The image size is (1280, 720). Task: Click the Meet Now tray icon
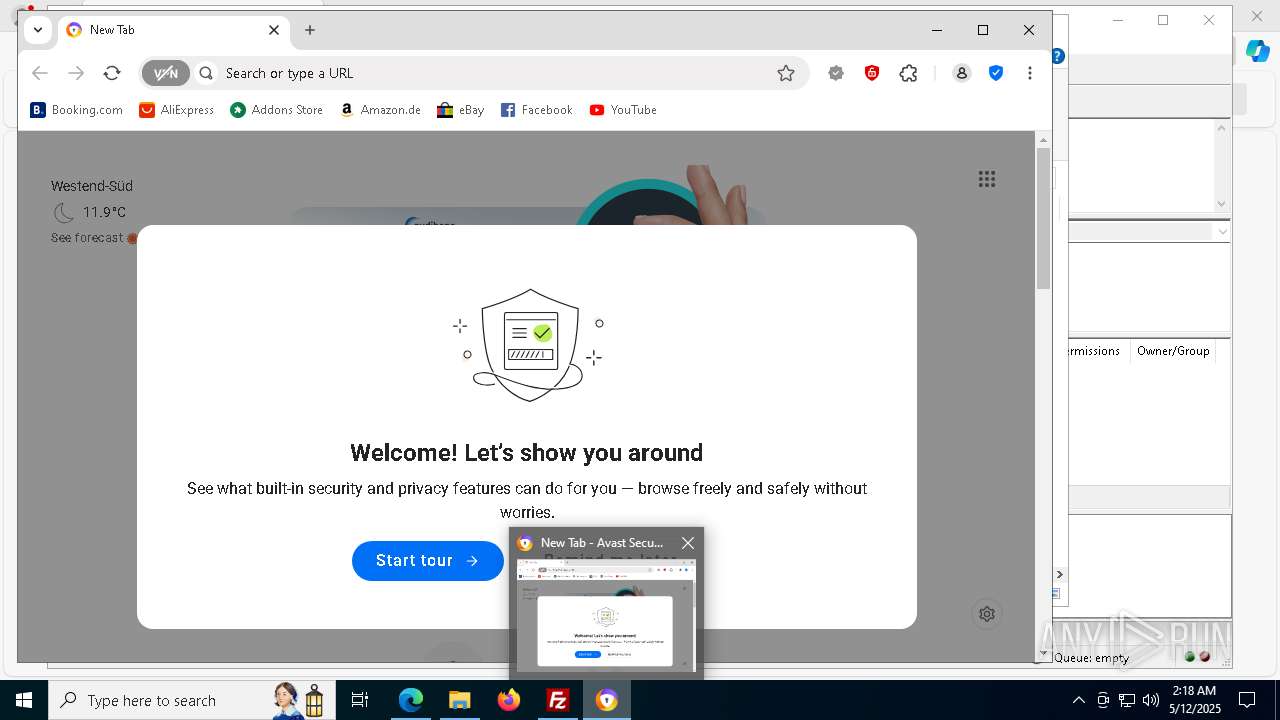(1103, 700)
